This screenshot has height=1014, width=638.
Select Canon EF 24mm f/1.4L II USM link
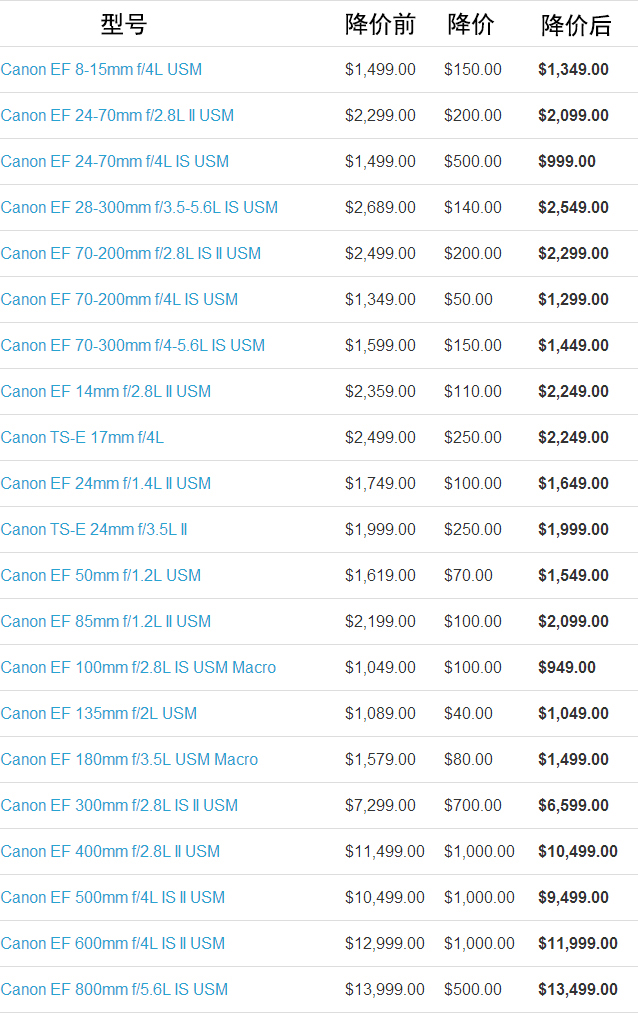pos(105,484)
